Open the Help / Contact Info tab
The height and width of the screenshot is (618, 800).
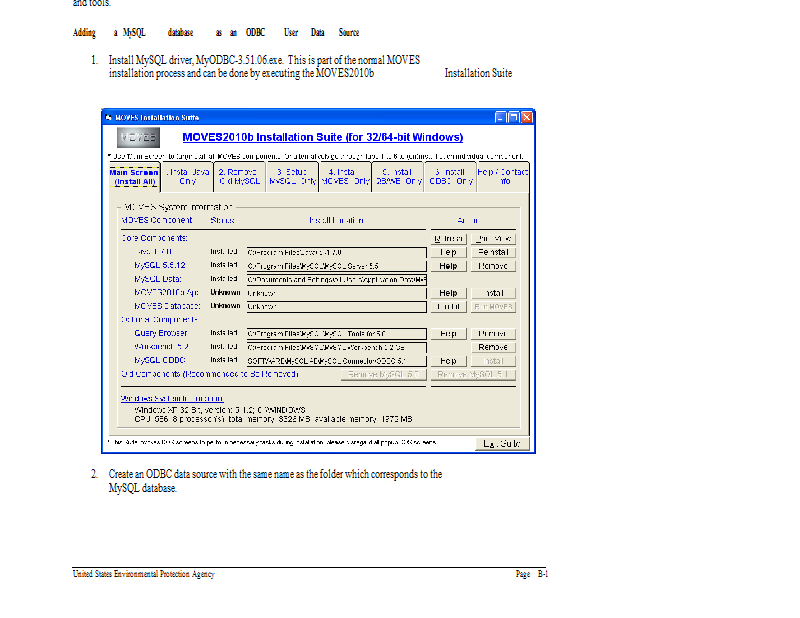(x=505, y=177)
